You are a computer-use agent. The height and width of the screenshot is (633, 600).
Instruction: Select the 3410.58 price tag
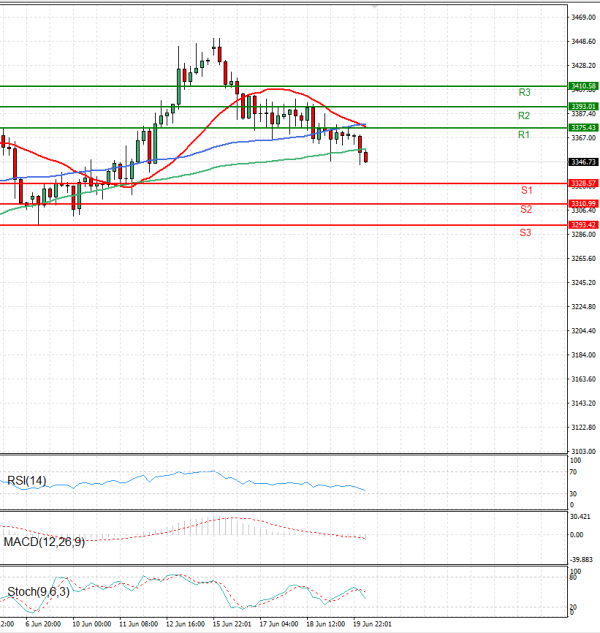(x=583, y=86)
